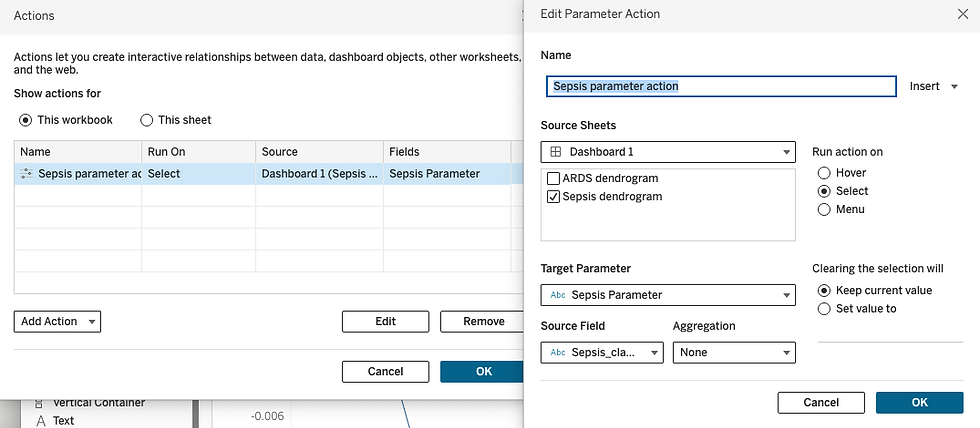Select the This sheet radio option
The height and width of the screenshot is (428, 980).
(x=146, y=120)
